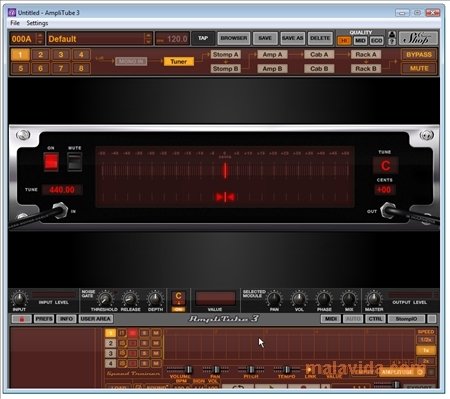
Task: Open Cab B module
Action: (x=319, y=69)
